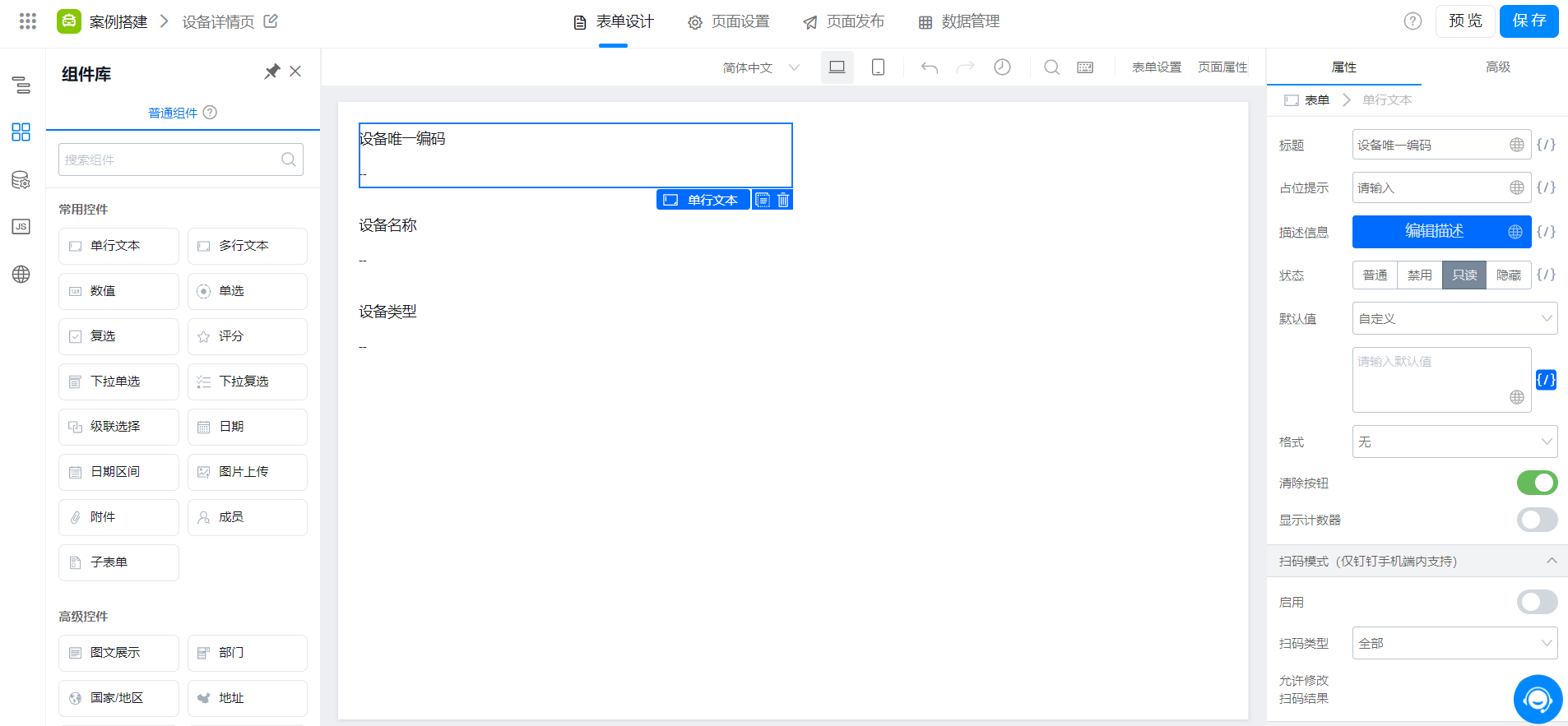This screenshot has height=726, width=1568.
Task: Select the 子表单 component
Action: (x=118, y=562)
